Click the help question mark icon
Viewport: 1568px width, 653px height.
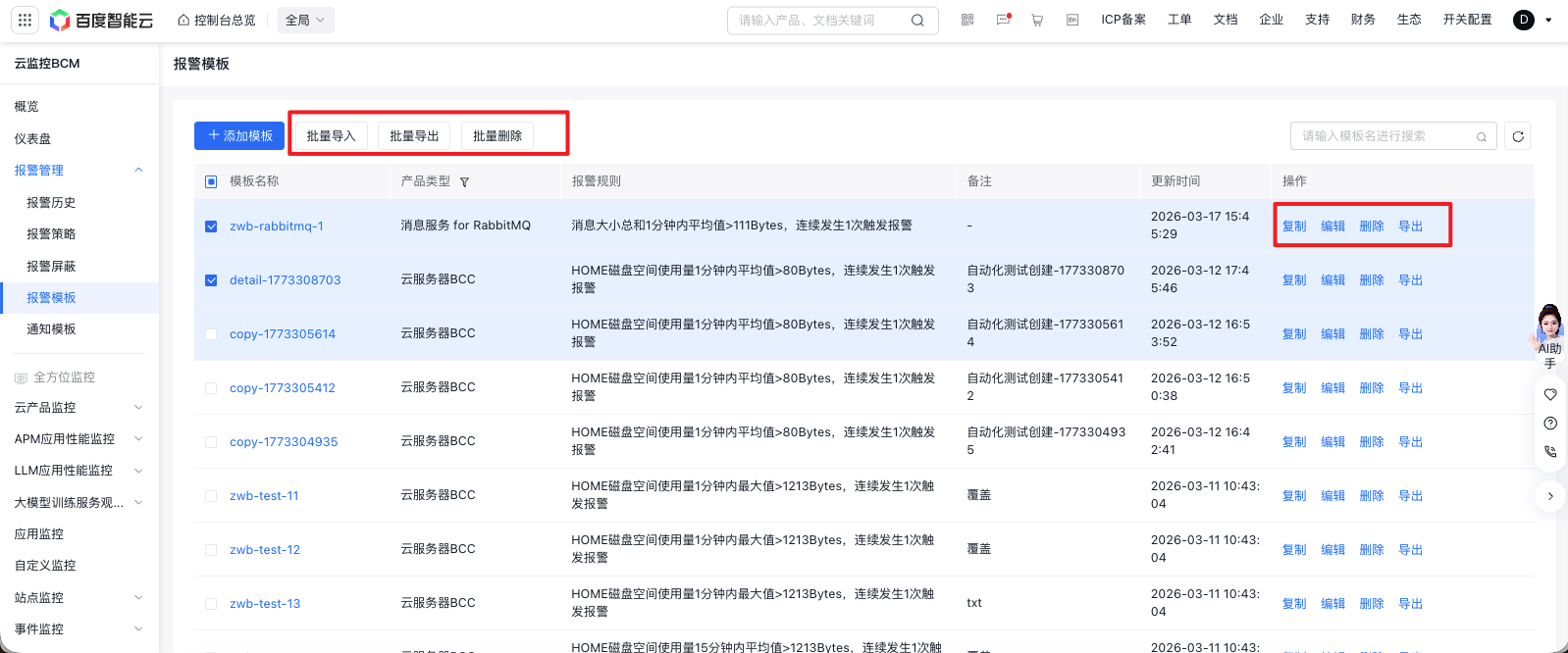[x=1550, y=424]
